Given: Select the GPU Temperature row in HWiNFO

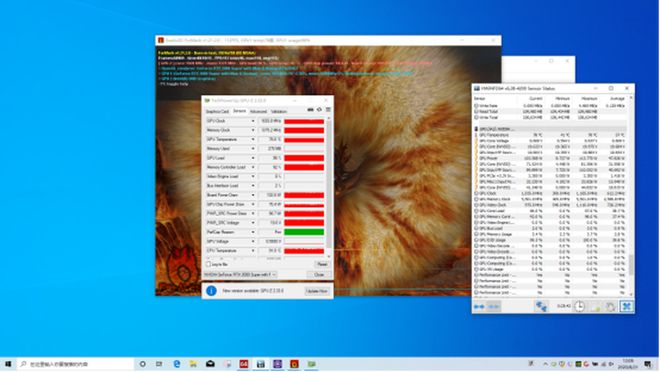Looking at the screenshot, I should 551,135.
